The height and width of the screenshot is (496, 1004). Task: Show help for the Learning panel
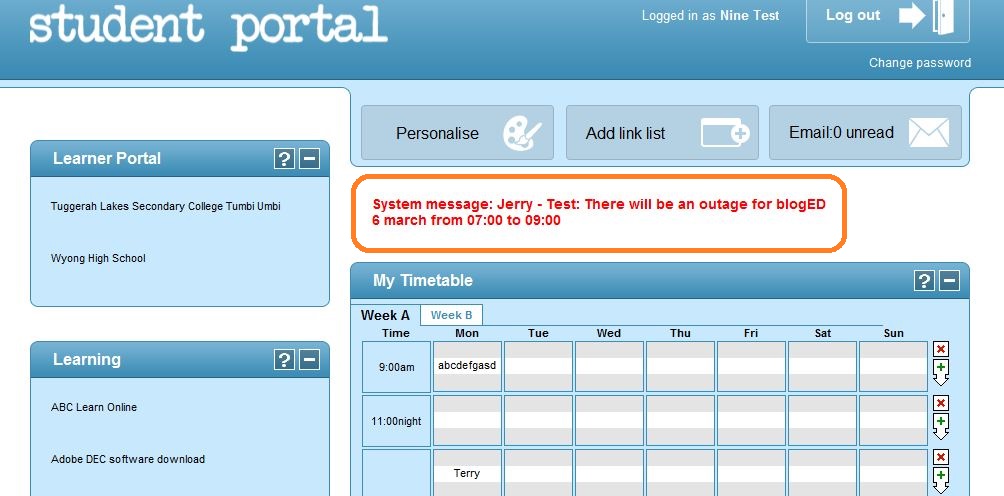[284, 360]
